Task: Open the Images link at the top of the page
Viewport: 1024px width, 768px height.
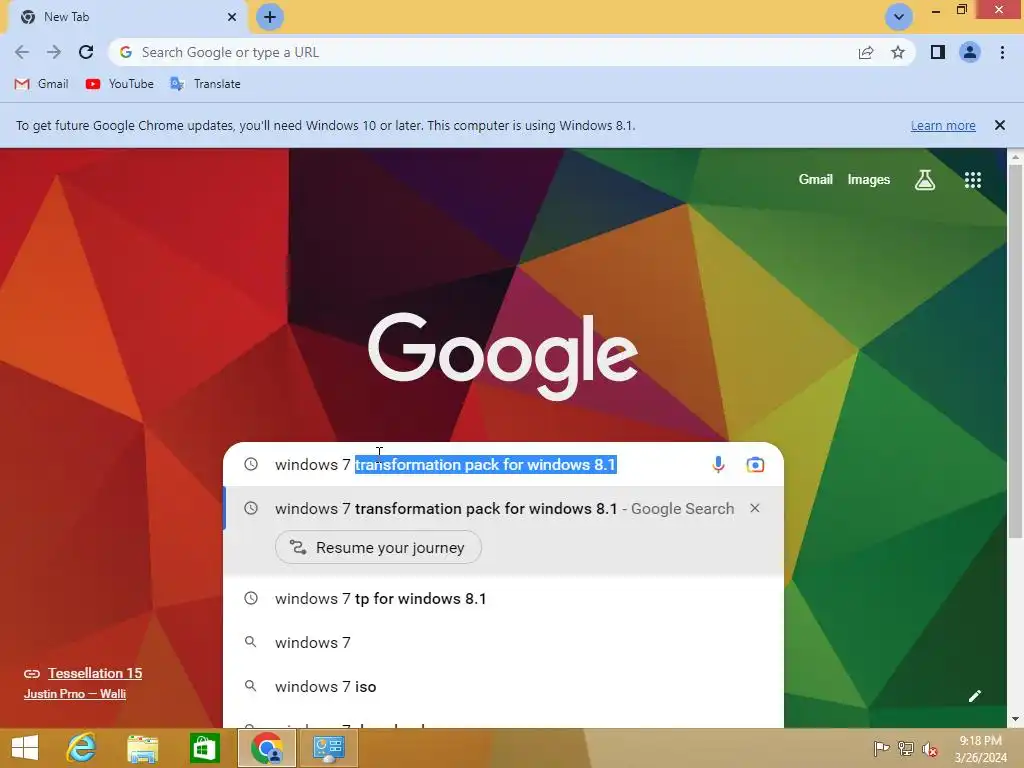Action: click(869, 180)
